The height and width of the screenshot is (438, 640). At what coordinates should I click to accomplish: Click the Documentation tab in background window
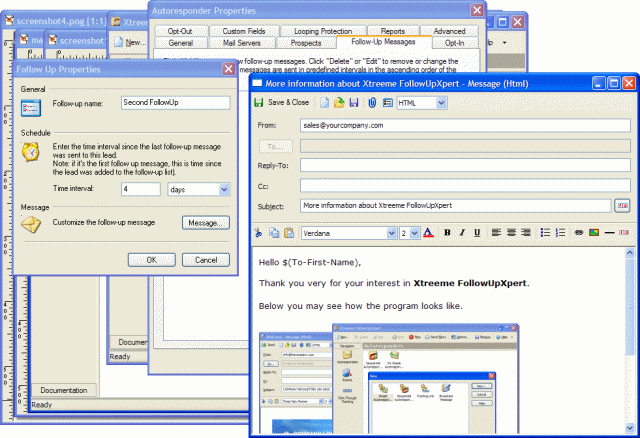pyautogui.click(x=64, y=390)
